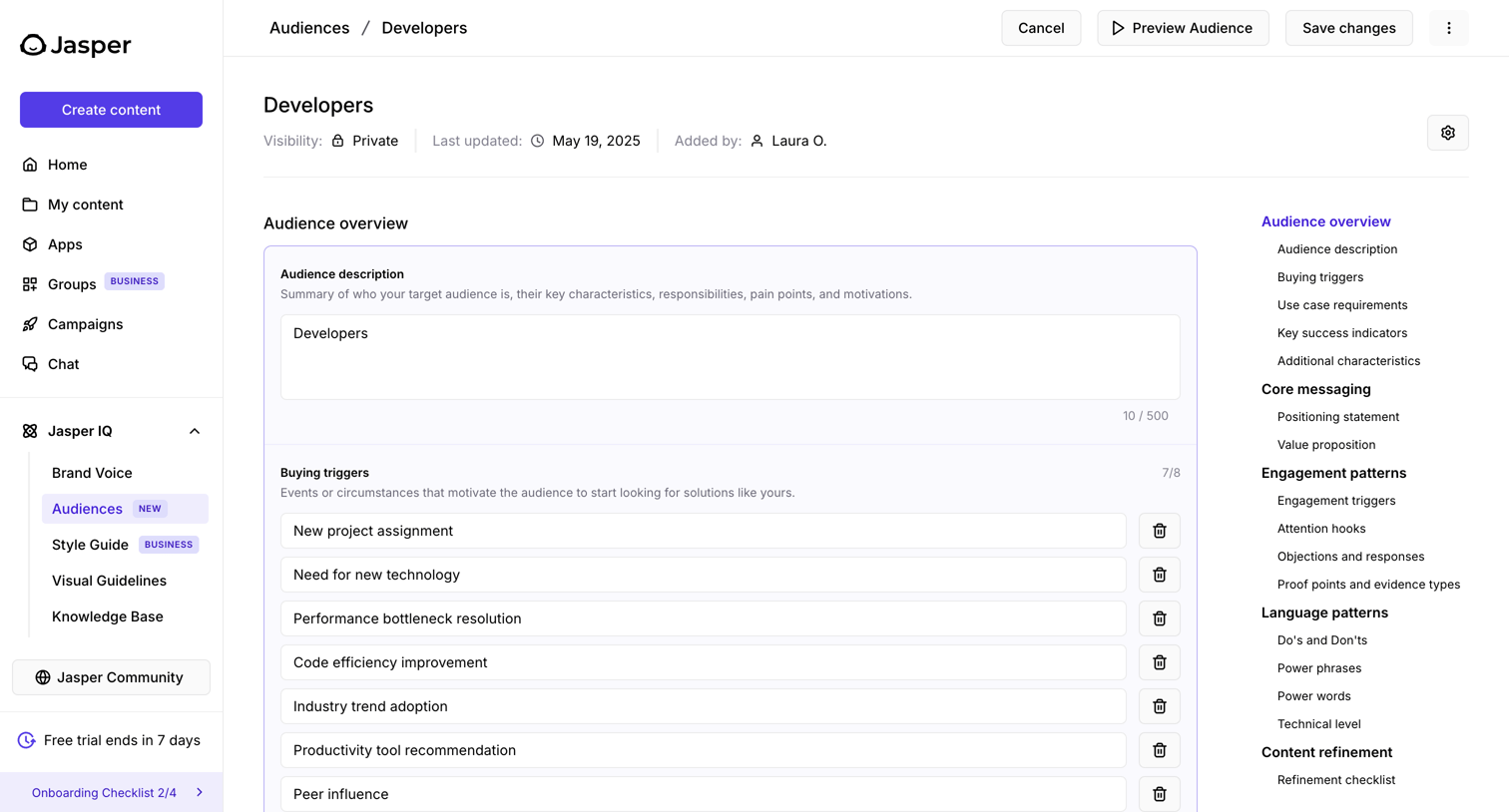Delete the Peer influence trigger
The height and width of the screenshot is (812, 1509).
(1160, 794)
